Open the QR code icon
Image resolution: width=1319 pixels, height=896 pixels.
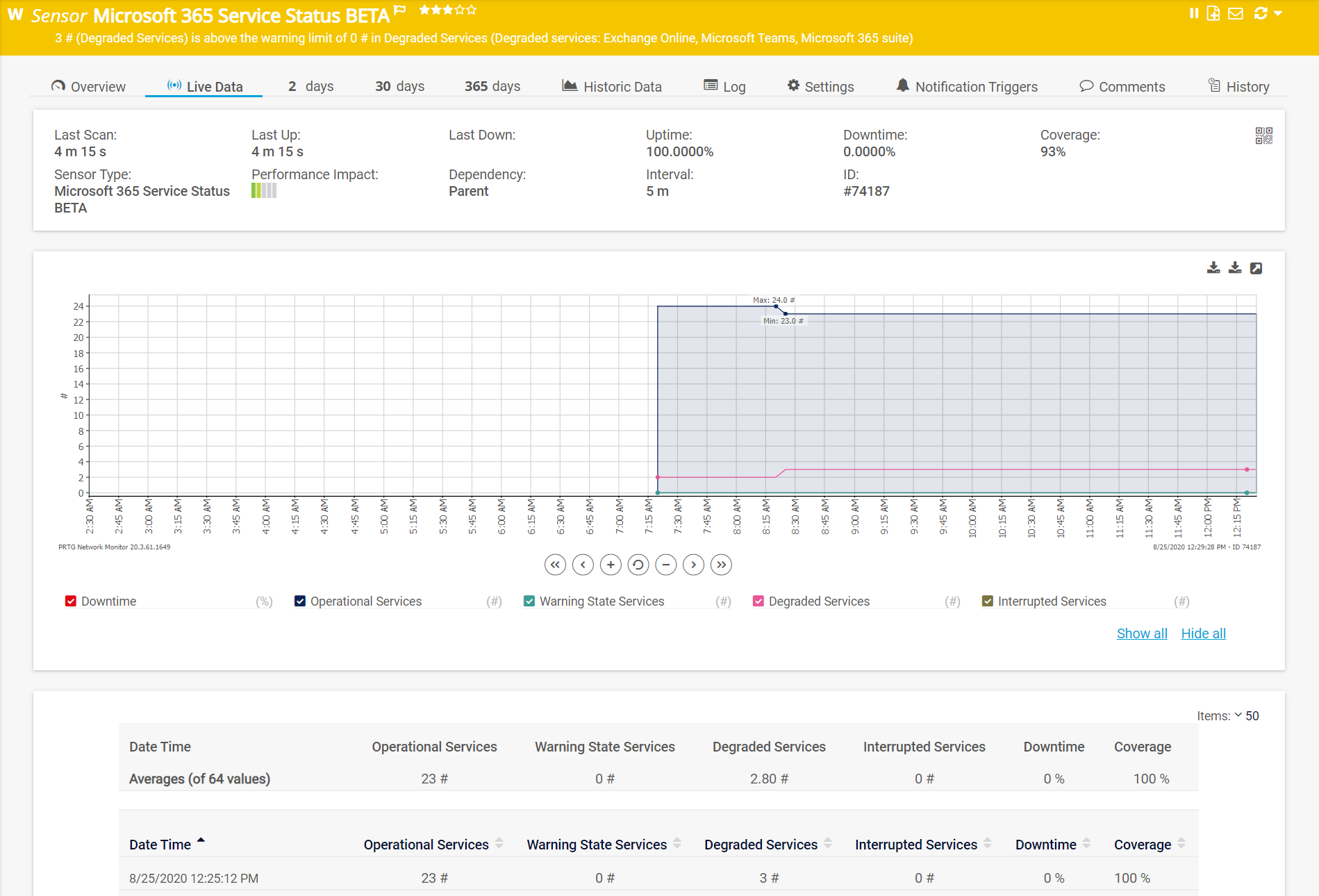pos(1263,135)
